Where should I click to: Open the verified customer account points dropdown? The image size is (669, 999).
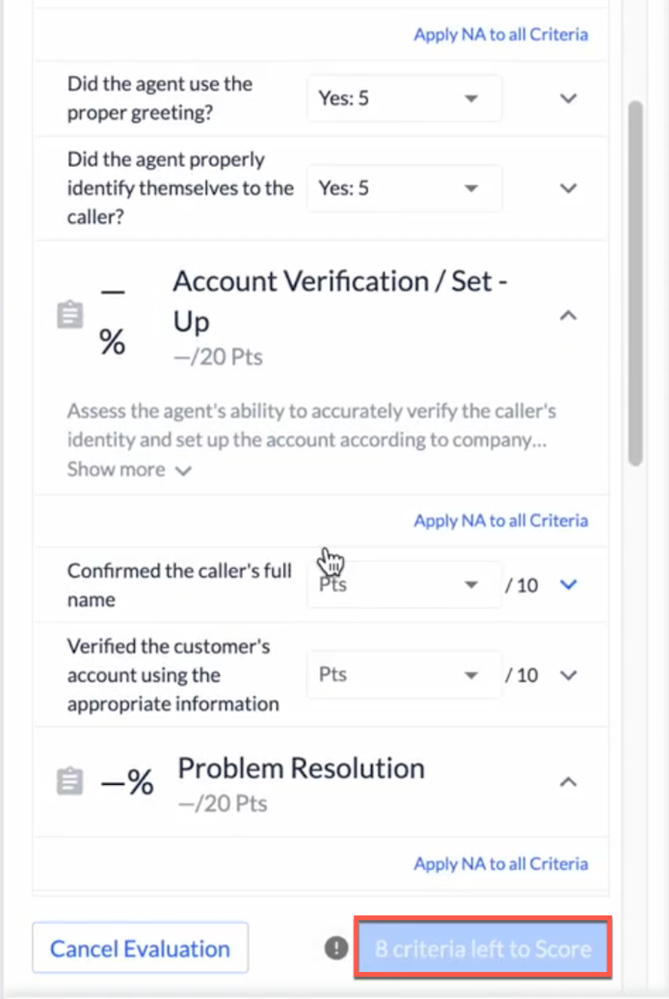(403, 675)
